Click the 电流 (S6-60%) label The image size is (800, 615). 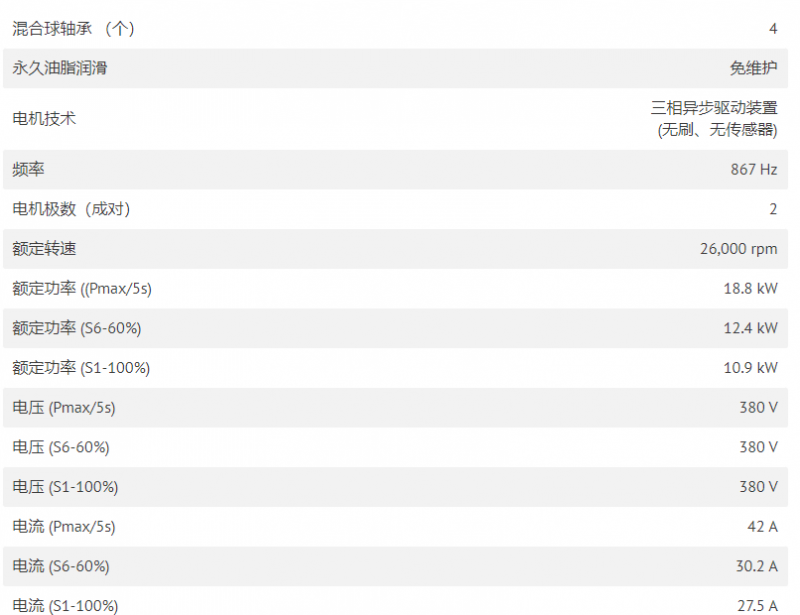pyautogui.click(x=61, y=567)
